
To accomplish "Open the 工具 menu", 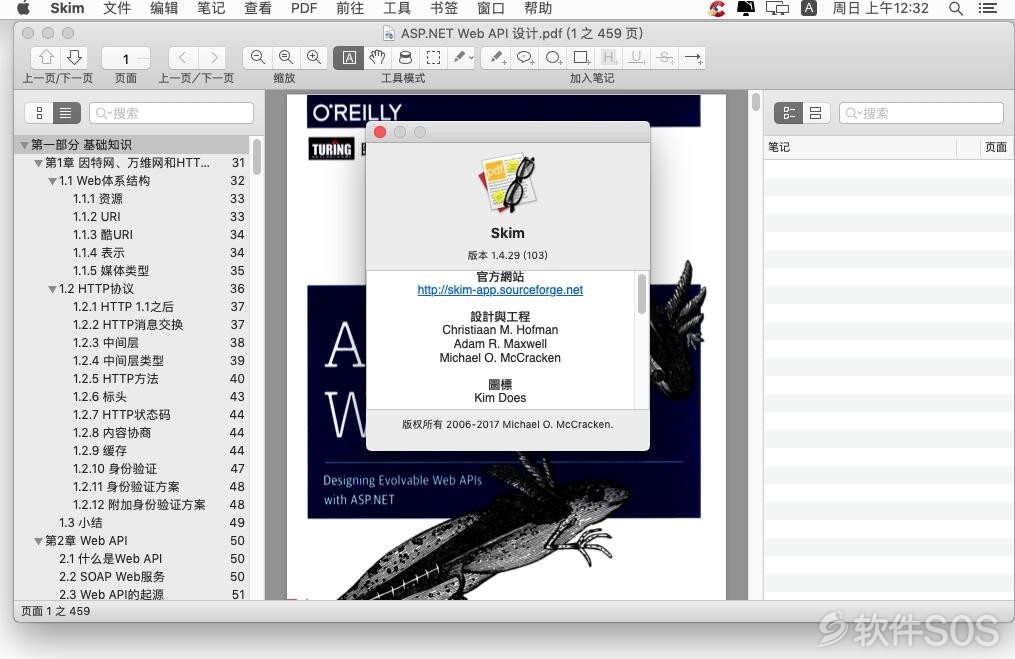I will (x=397, y=8).
